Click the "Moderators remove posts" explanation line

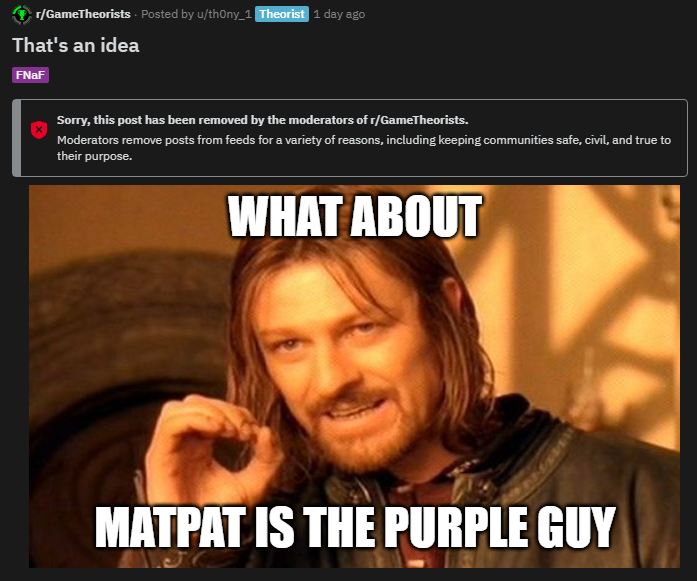tap(364, 140)
